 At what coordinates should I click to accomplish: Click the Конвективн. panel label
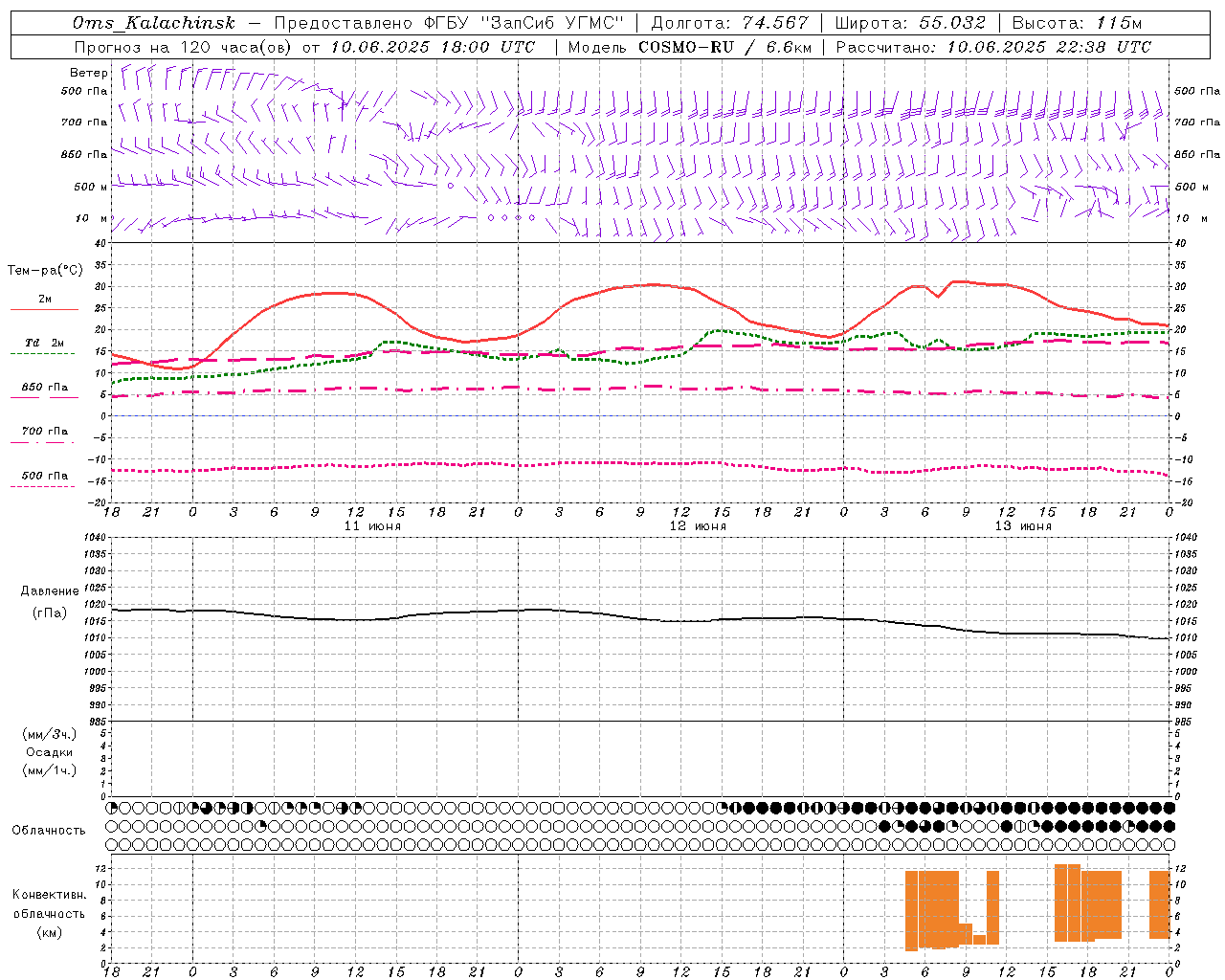pyautogui.click(x=50, y=895)
